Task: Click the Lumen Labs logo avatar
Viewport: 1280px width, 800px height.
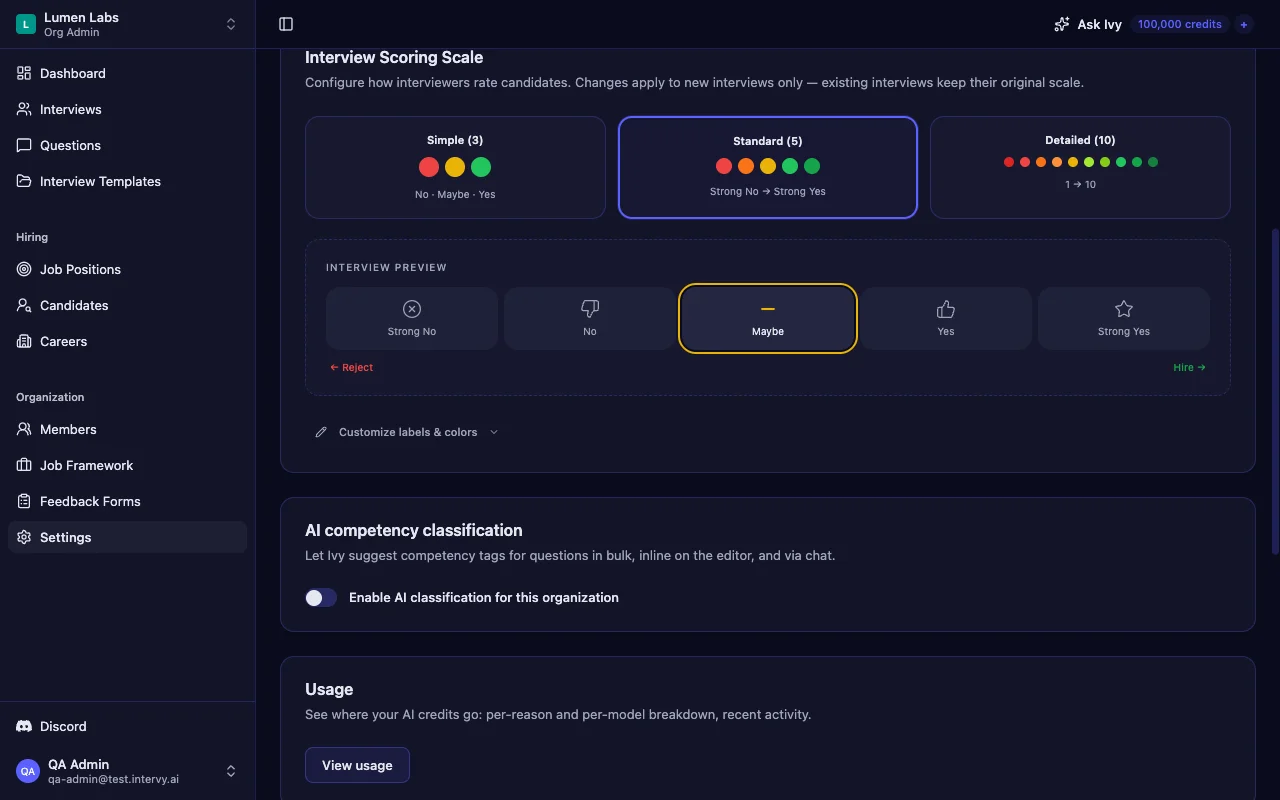Action: 26,24
